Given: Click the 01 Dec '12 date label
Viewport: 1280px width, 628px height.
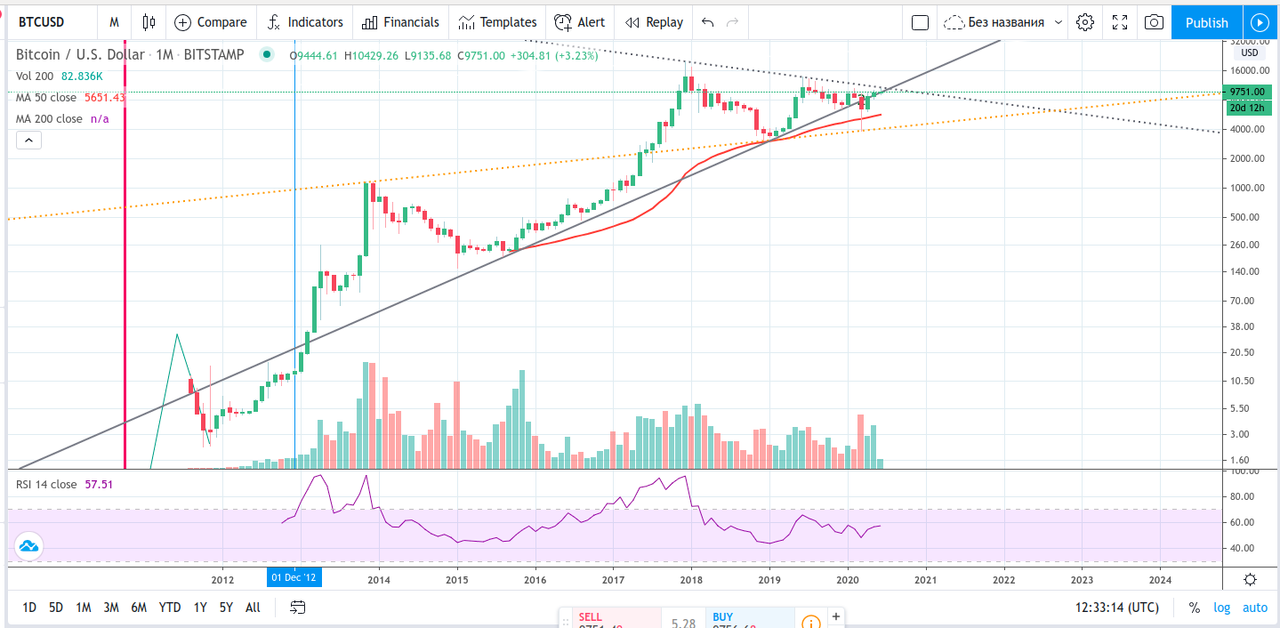Looking at the screenshot, I should [x=294, y=578].
